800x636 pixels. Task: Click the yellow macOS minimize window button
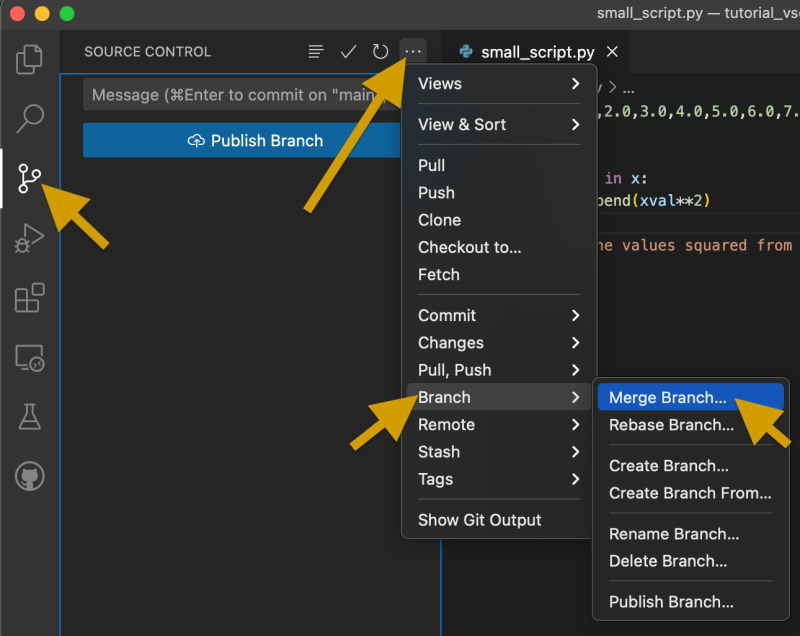click(x=42, y=13)
